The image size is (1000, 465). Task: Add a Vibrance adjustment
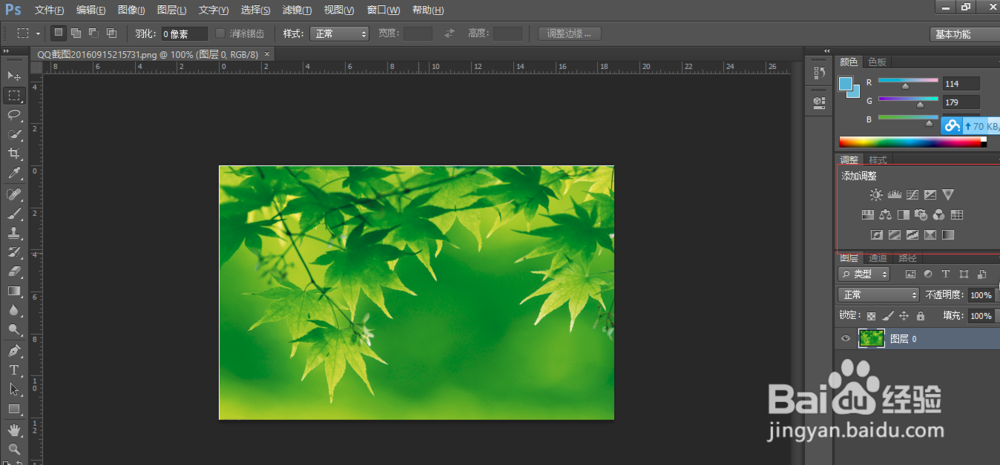click(x=948, y=195)
